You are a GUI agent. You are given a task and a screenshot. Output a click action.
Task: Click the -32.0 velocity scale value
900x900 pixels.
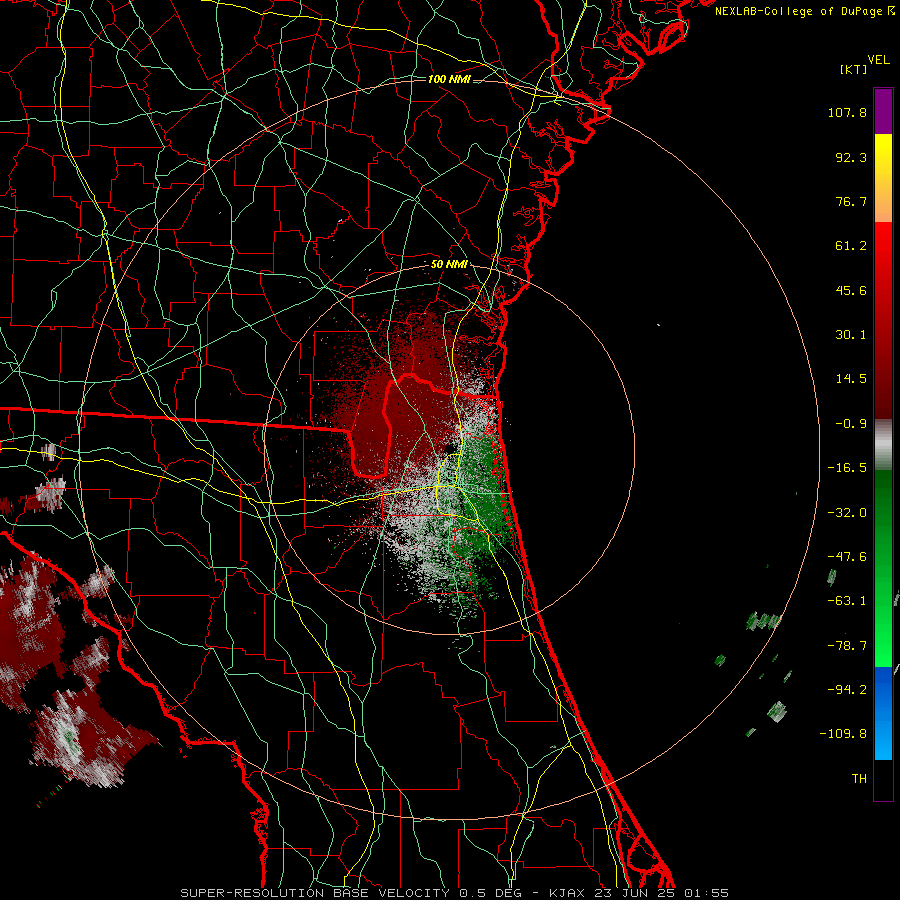(x=847, y=513)
